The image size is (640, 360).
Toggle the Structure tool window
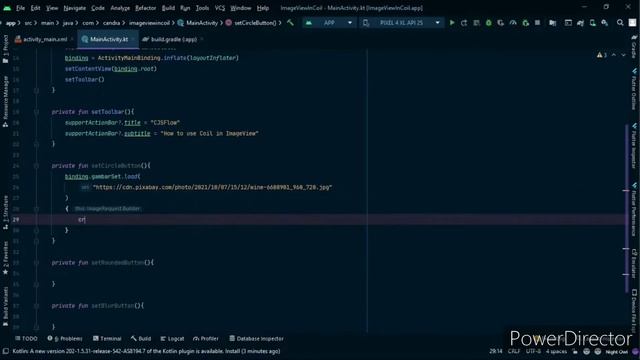5,211
